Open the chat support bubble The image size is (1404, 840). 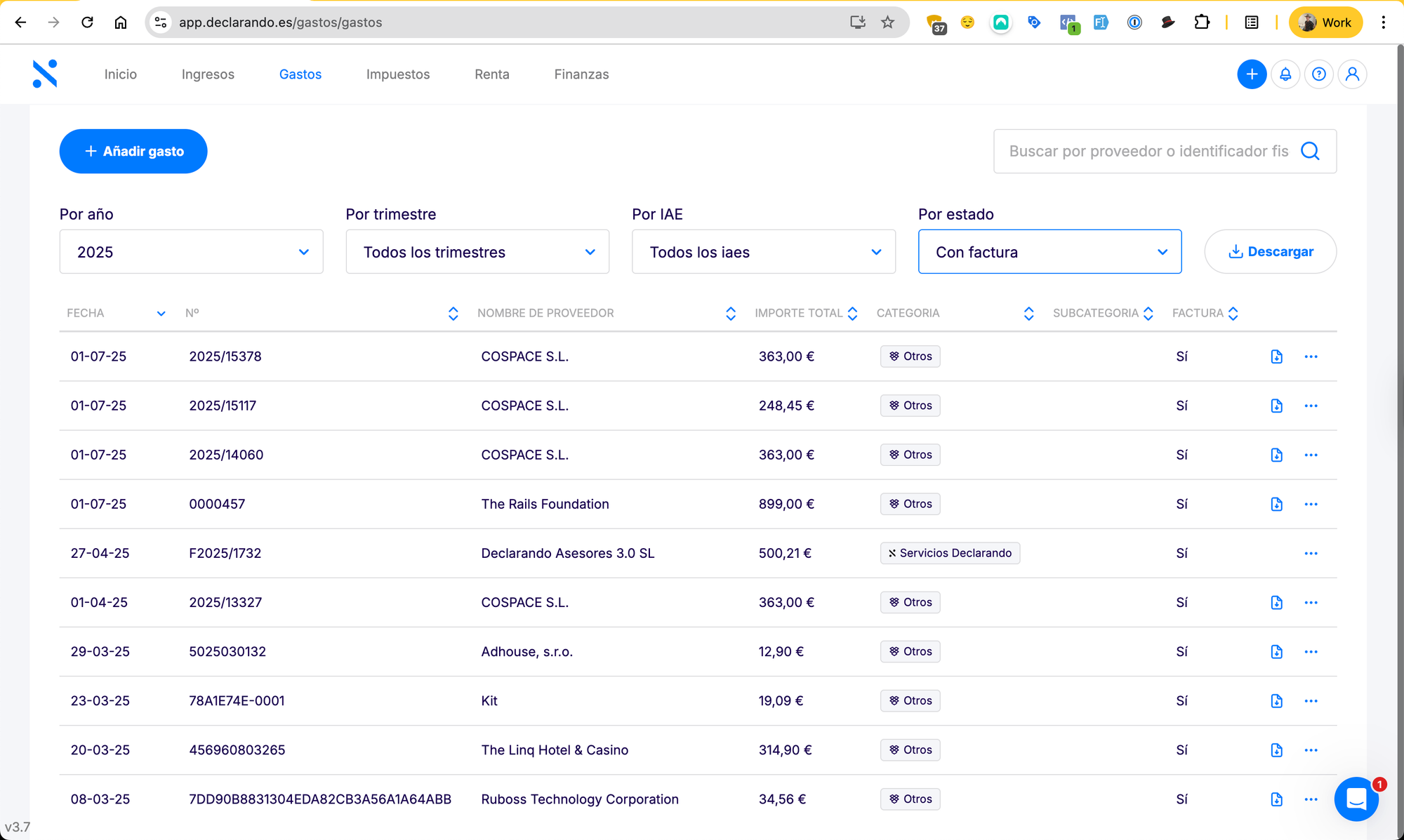(1356, 799)
